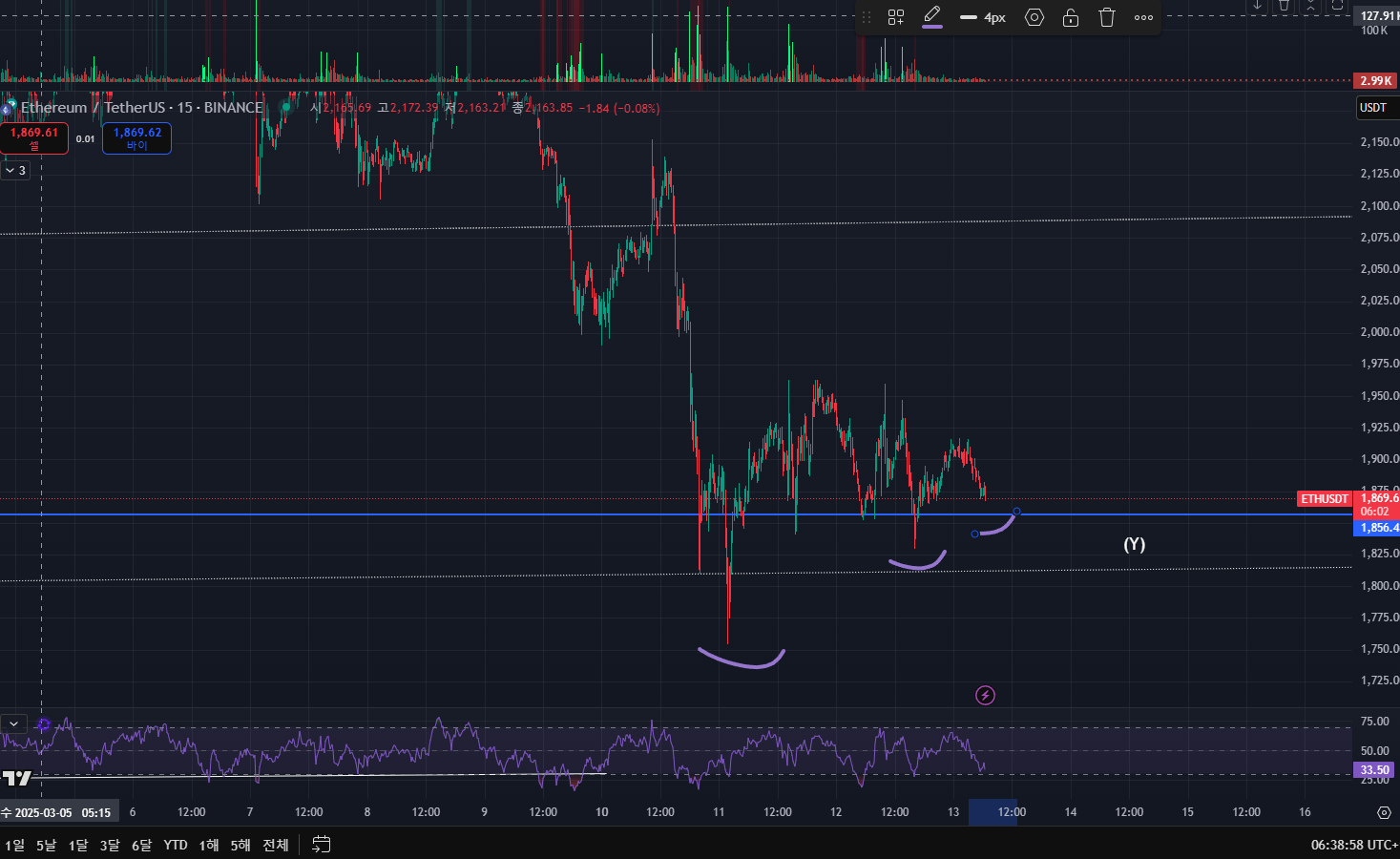The height and width of the screenshot is (859, 1400).
Task: Open templates menu in drawing toolbar
Action: pyautogui.click(x=895, y=17)
